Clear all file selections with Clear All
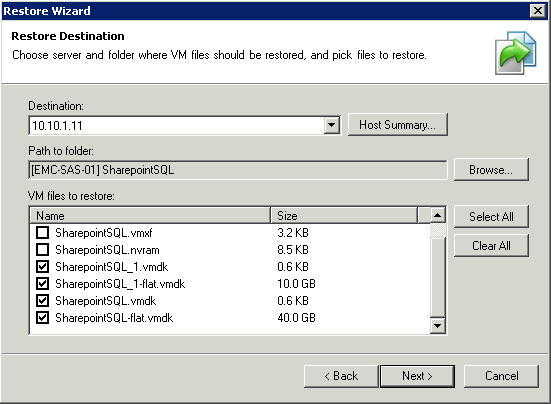The width and height of the screenshot is (551, 404). click(491, 246)
